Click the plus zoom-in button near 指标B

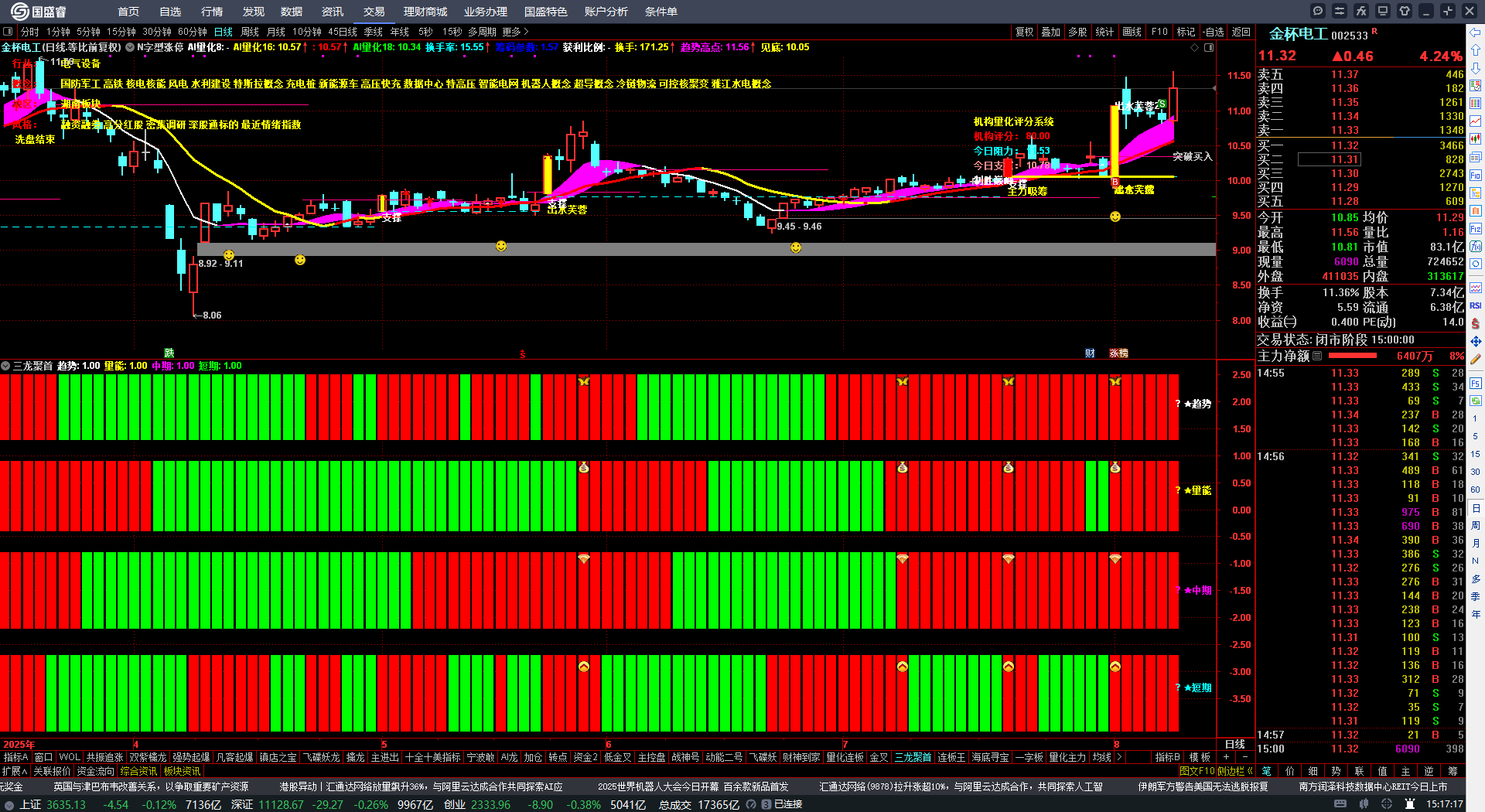tap(1226, 757)
